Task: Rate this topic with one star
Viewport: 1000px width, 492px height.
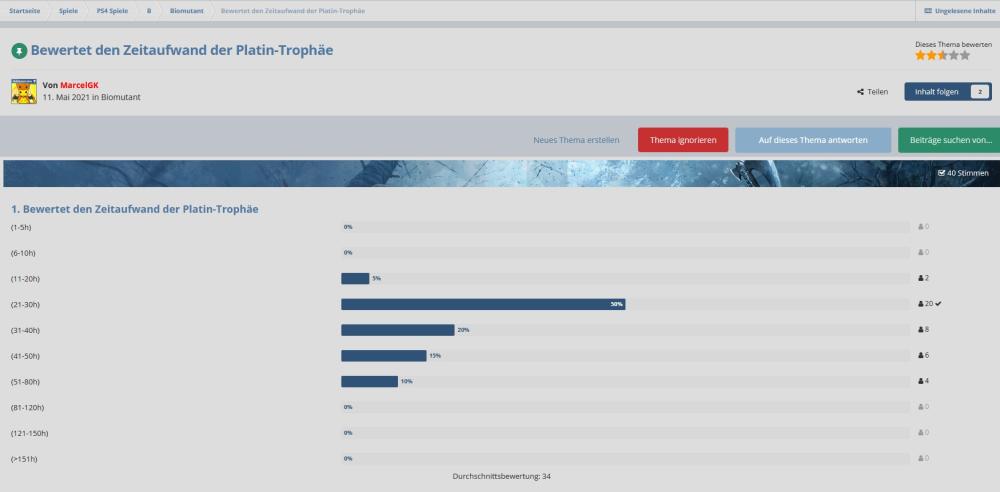Action: [920, 56]
